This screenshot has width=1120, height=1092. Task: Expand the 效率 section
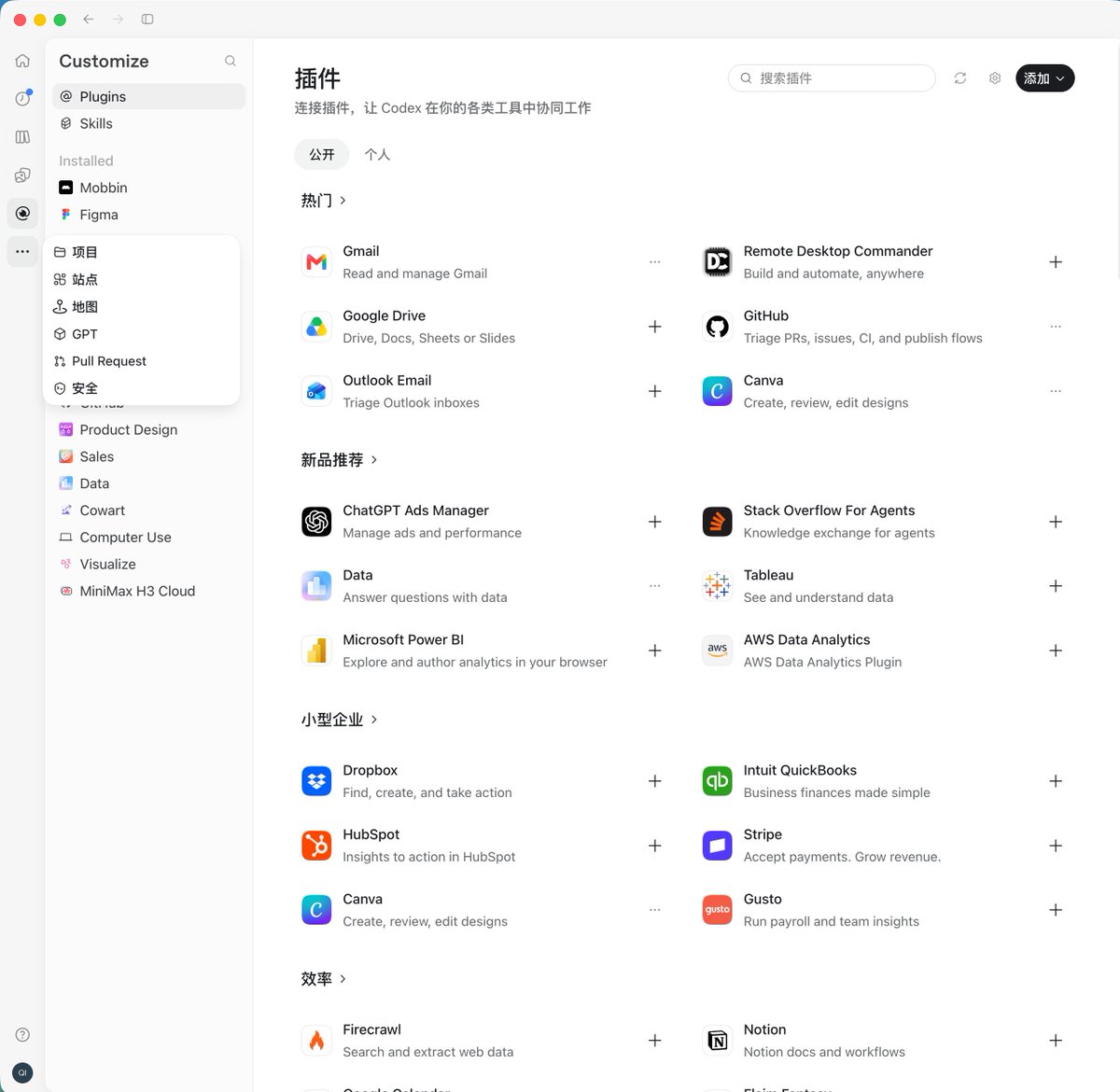pyautogui.click(x=324, y=979)
